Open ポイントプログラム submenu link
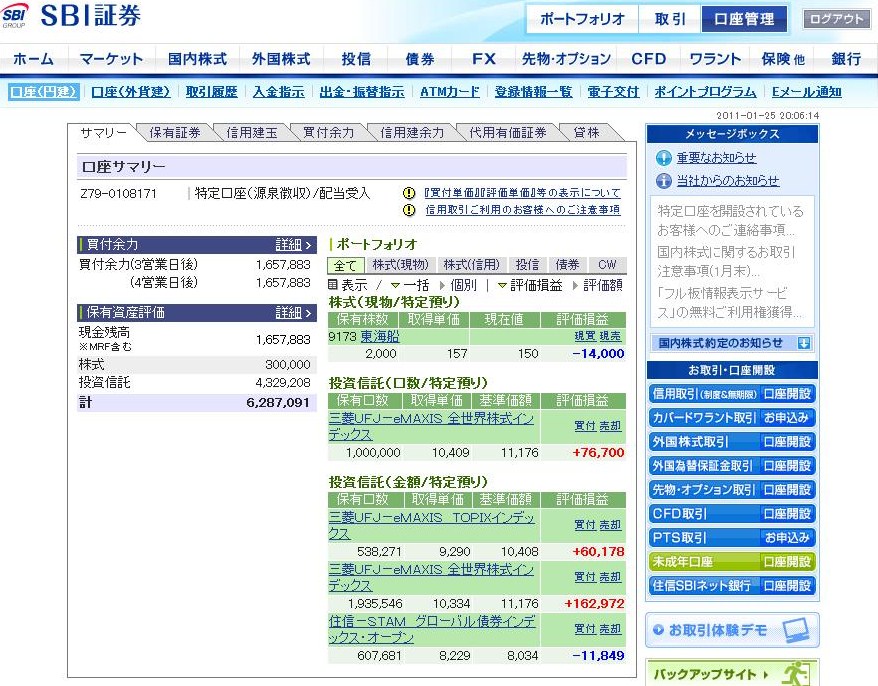The width and height of the screenshot is (878, 686). pyautogui.click(x=705, y=92)
